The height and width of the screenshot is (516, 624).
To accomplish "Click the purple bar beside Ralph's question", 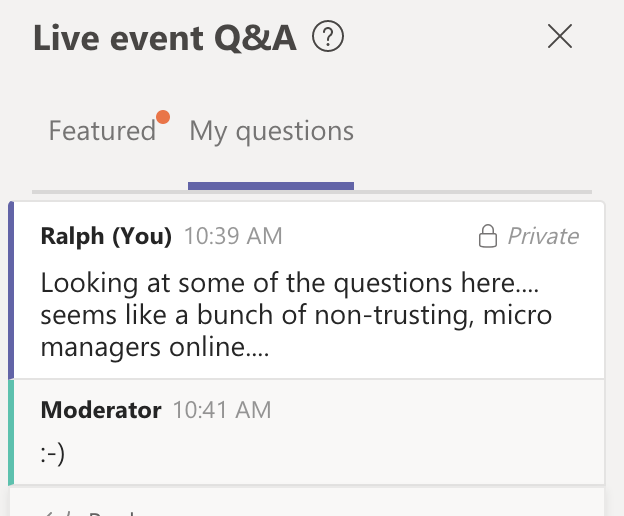I will [x=11, y=290].
